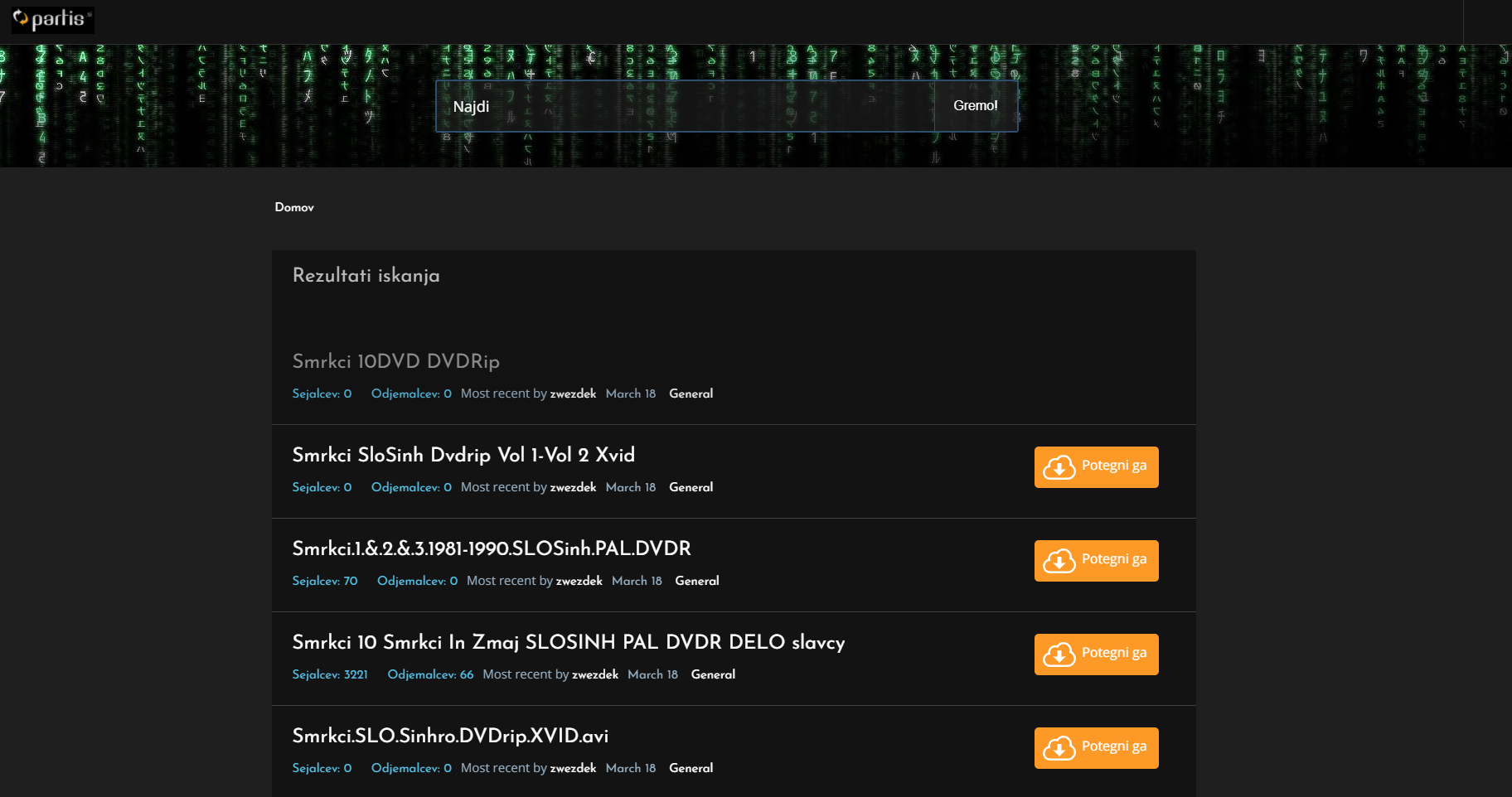Click the Partis logo in header
1512x797 pixels.
(52, 19)
